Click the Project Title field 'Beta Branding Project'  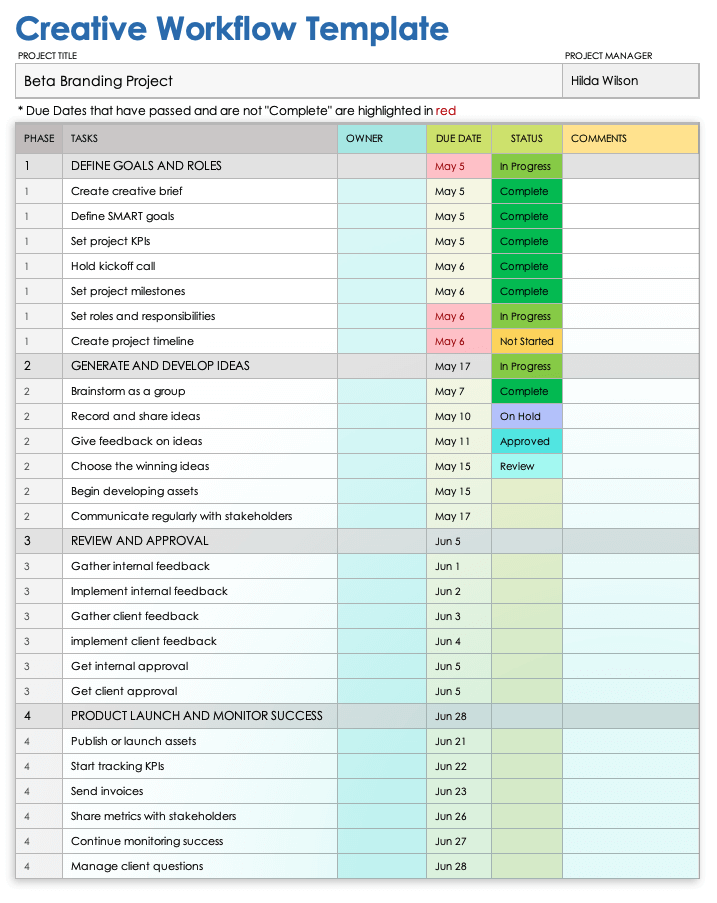(x=289, y=81)
